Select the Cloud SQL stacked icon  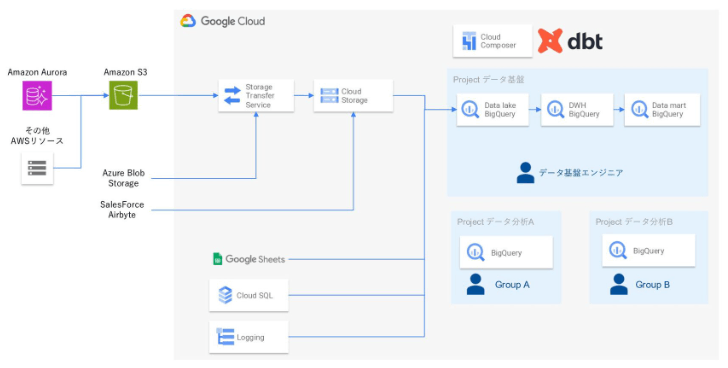click(225, 295)
